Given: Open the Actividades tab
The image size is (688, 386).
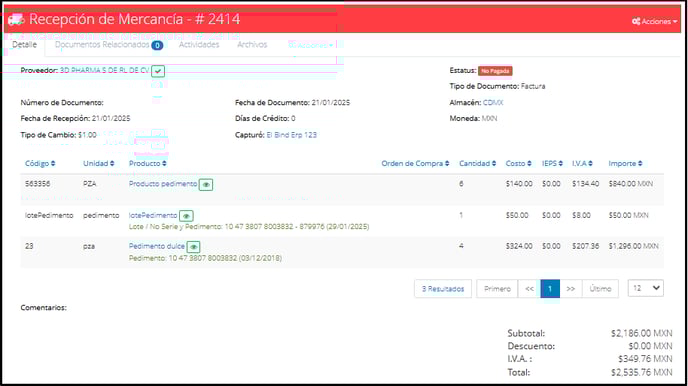Looking at the screenshot, I should (x=199, y=45).
